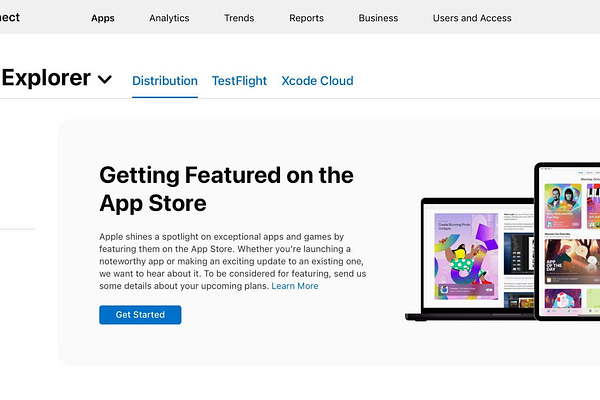This screenshot has width=600, height=400.
Task: Open Users and Access
Action: (x=472, y=18)
